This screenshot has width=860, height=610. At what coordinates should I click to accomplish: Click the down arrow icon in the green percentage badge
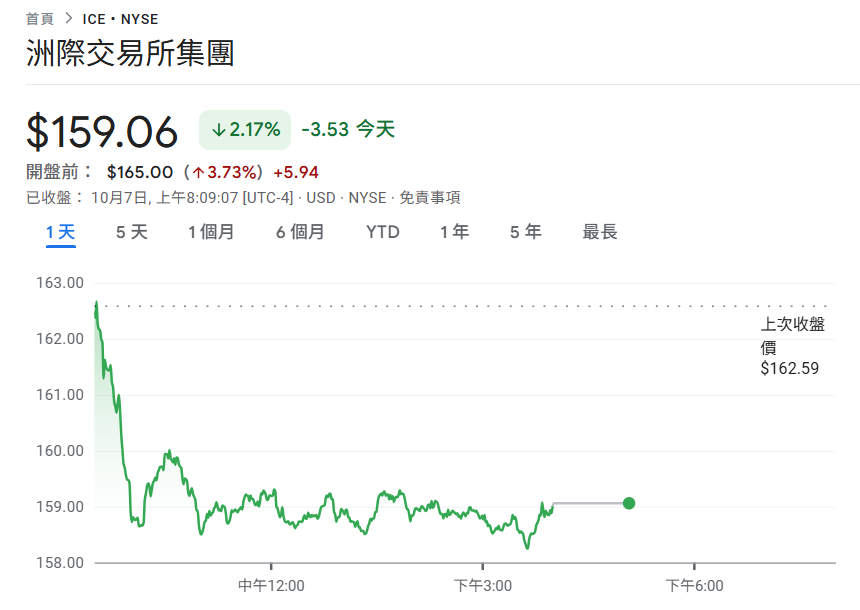(219, 129)
